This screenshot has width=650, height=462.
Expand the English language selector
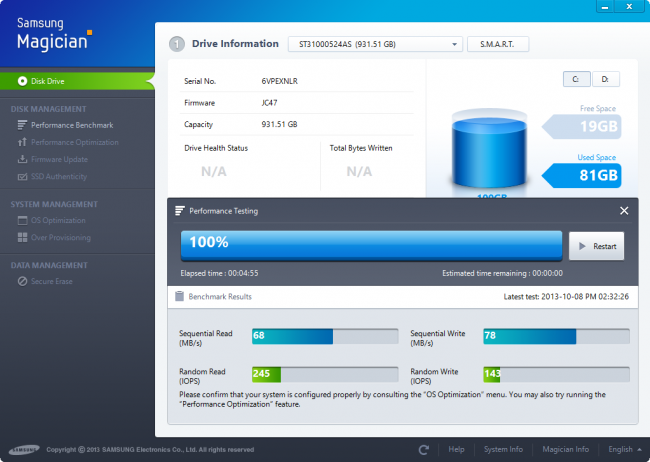coord(625,450)
